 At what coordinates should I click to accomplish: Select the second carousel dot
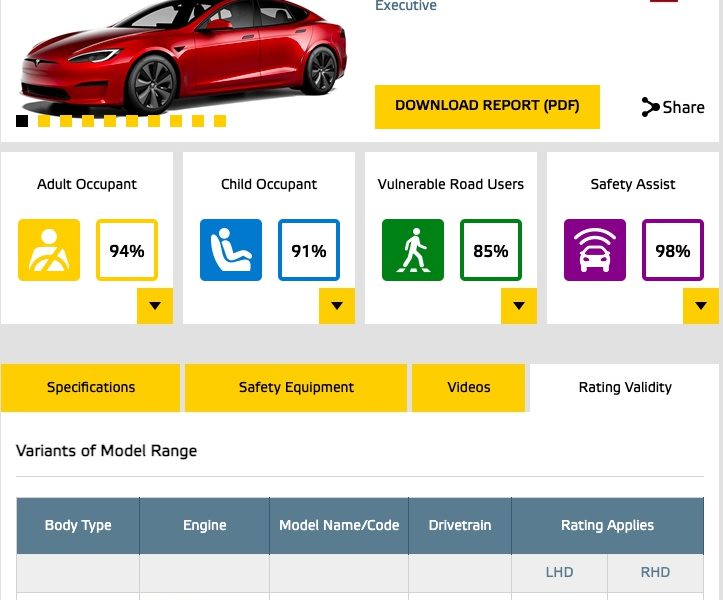click(x=44, y=121)
